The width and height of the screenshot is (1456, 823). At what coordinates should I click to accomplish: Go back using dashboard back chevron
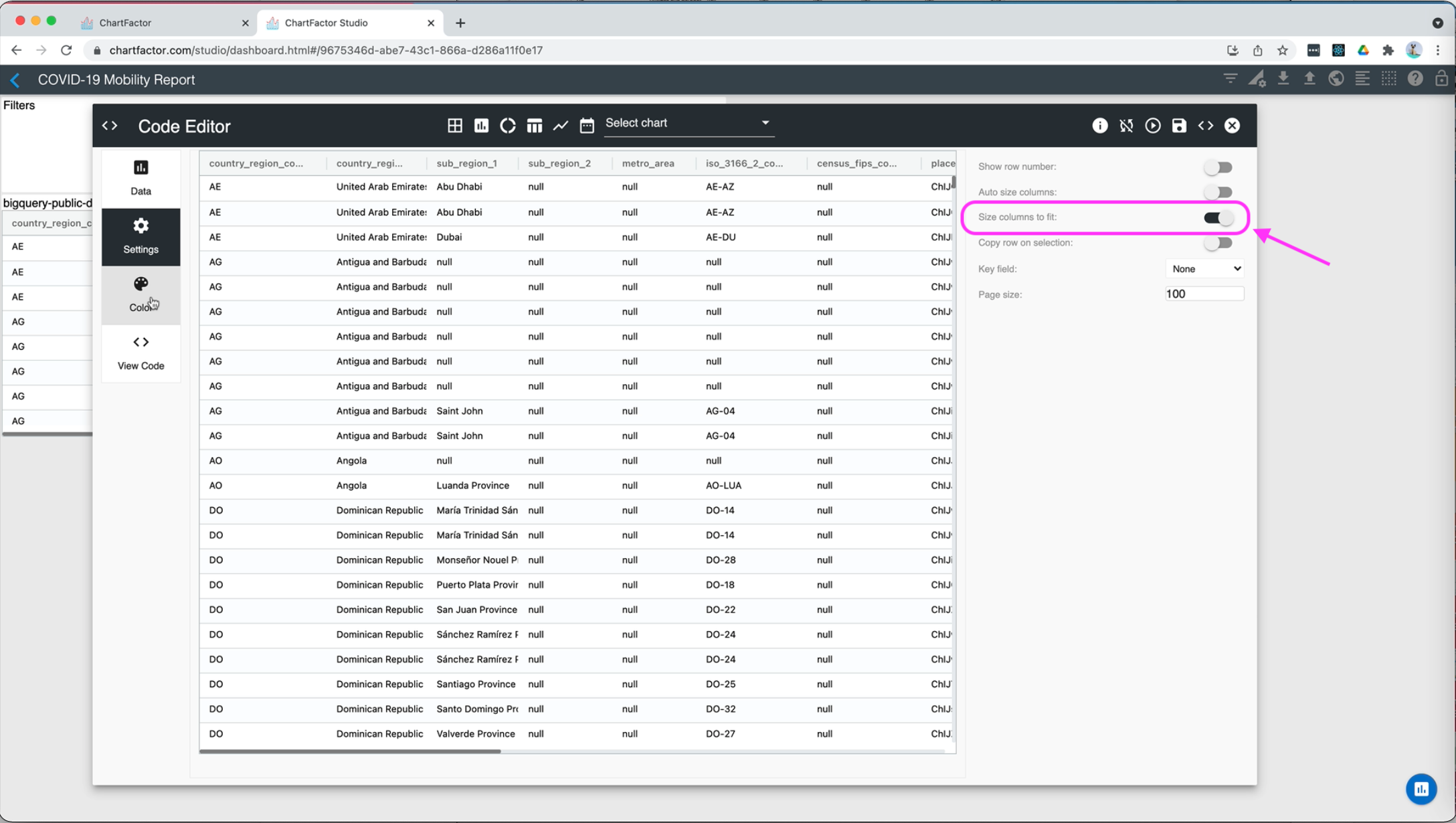(15, 80)
